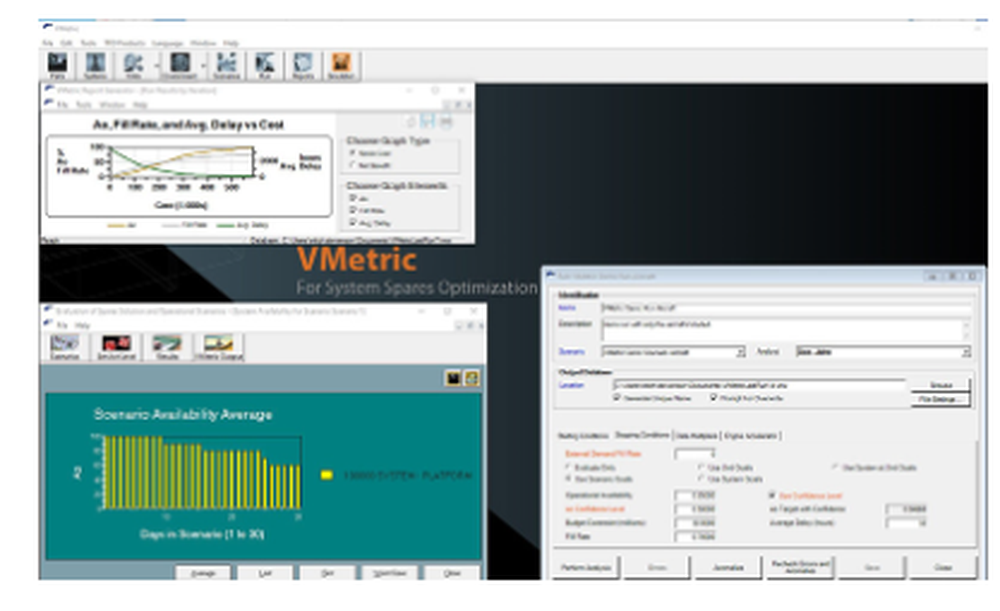Click into the Name field in run dialog
Image resolution: width=1000 pixels, height=611 pixels.
click(786, 308)
